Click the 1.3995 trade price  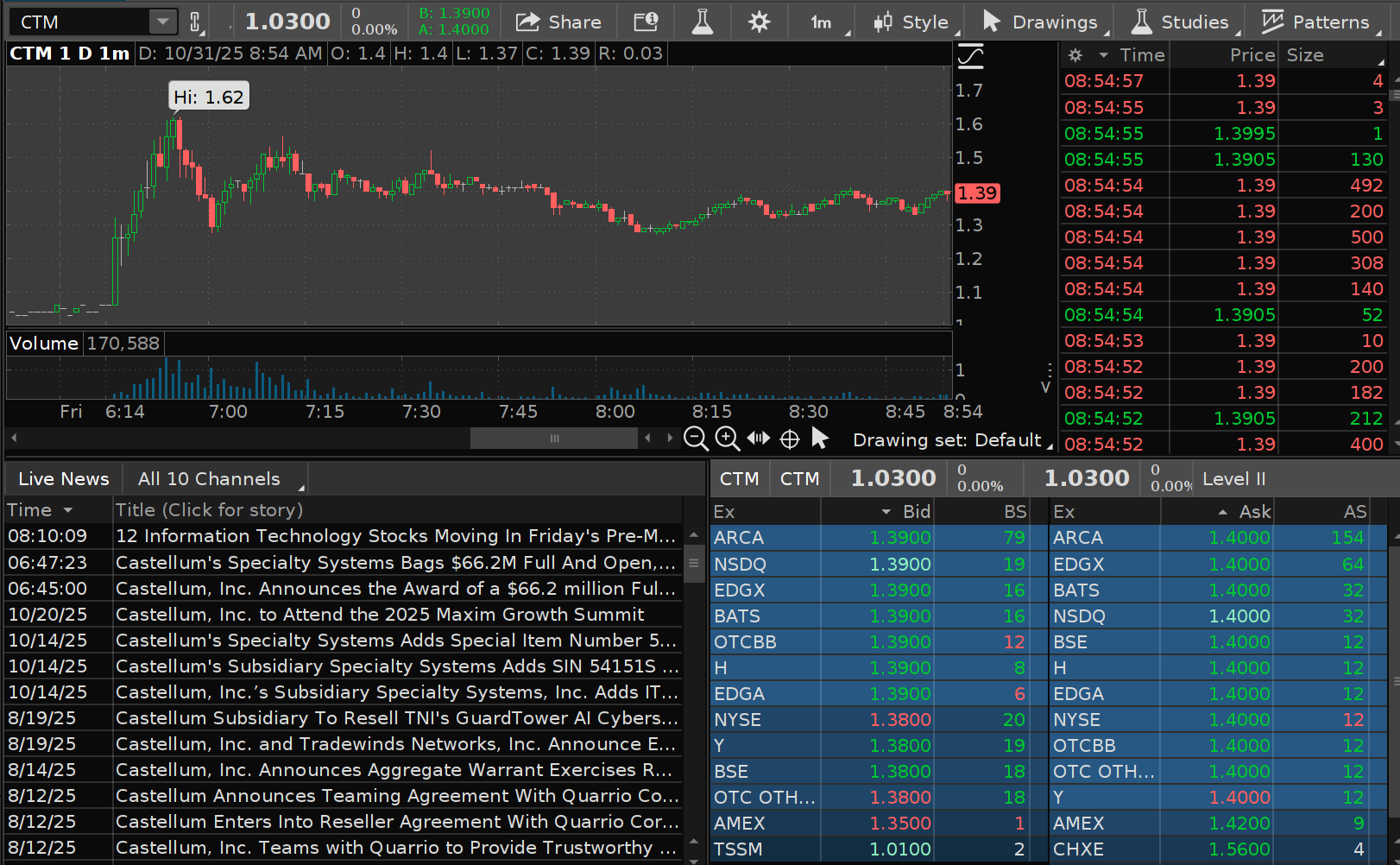click(x=1244, y=134)
